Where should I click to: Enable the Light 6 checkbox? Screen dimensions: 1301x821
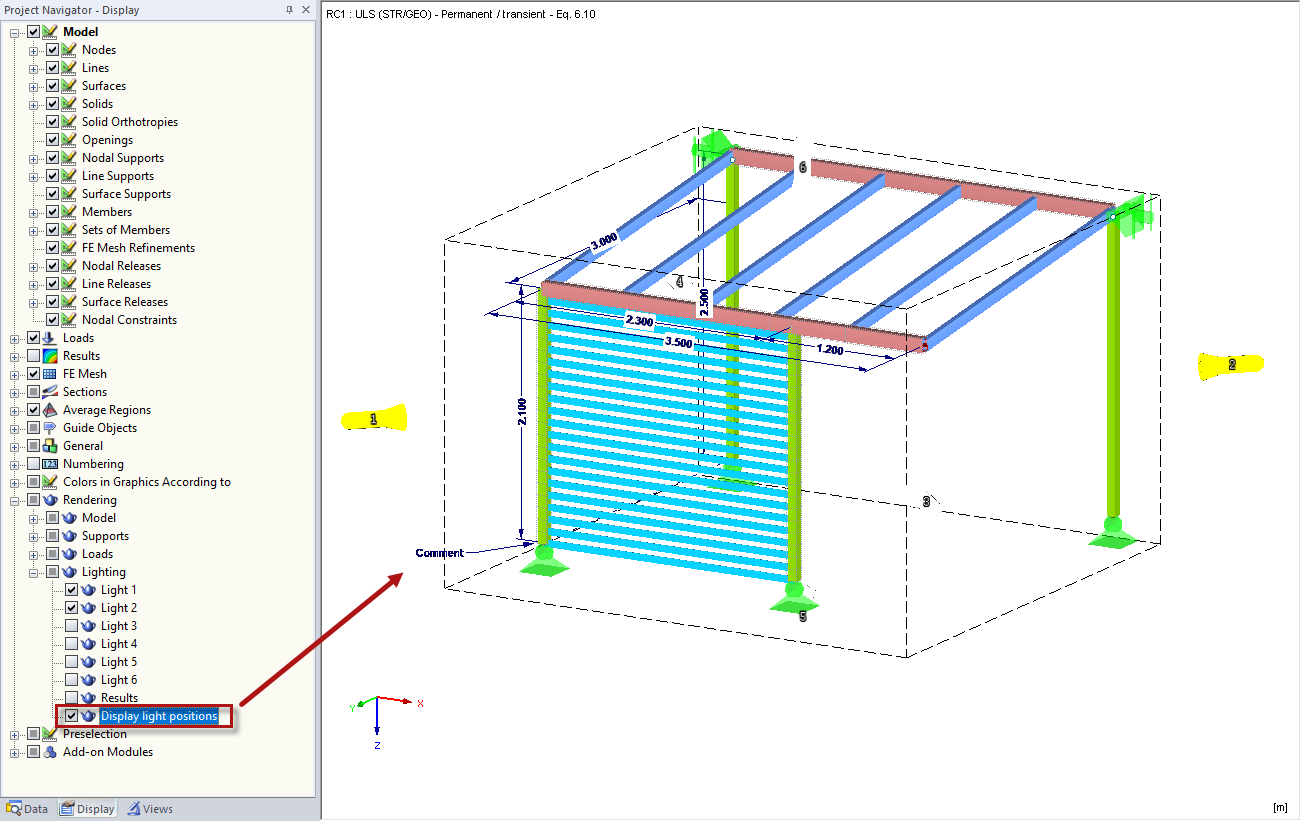tap(71, 680)
